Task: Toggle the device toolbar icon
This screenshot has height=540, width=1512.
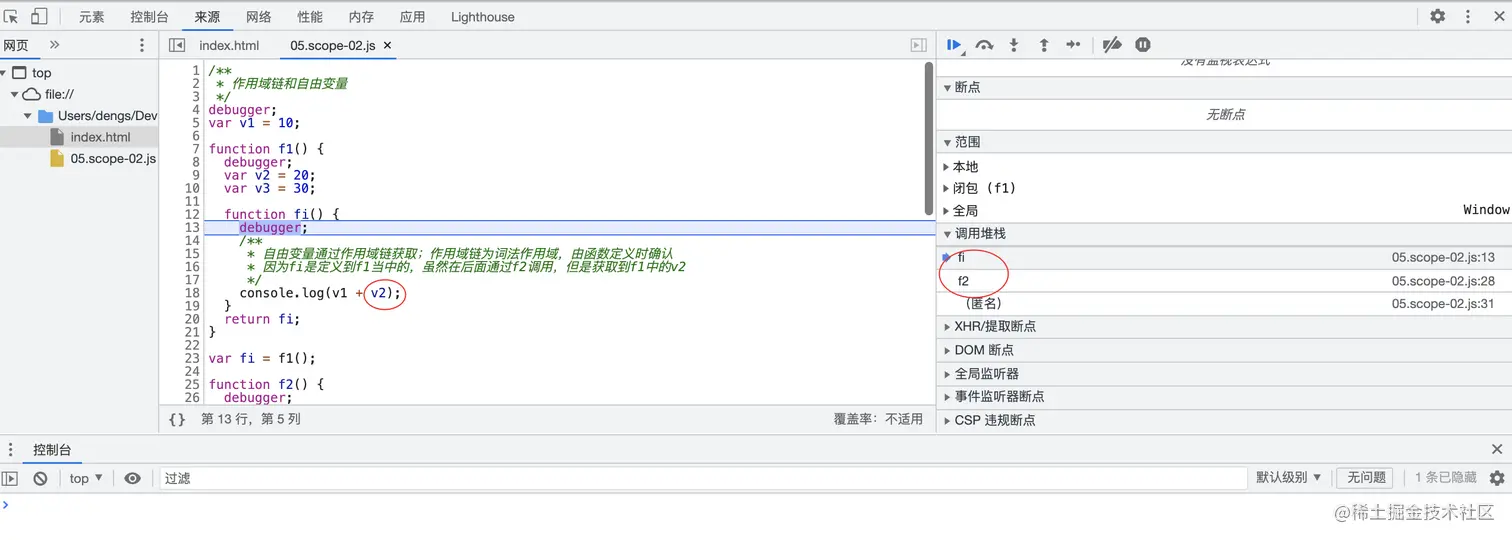Action: (x=40, y=16)
